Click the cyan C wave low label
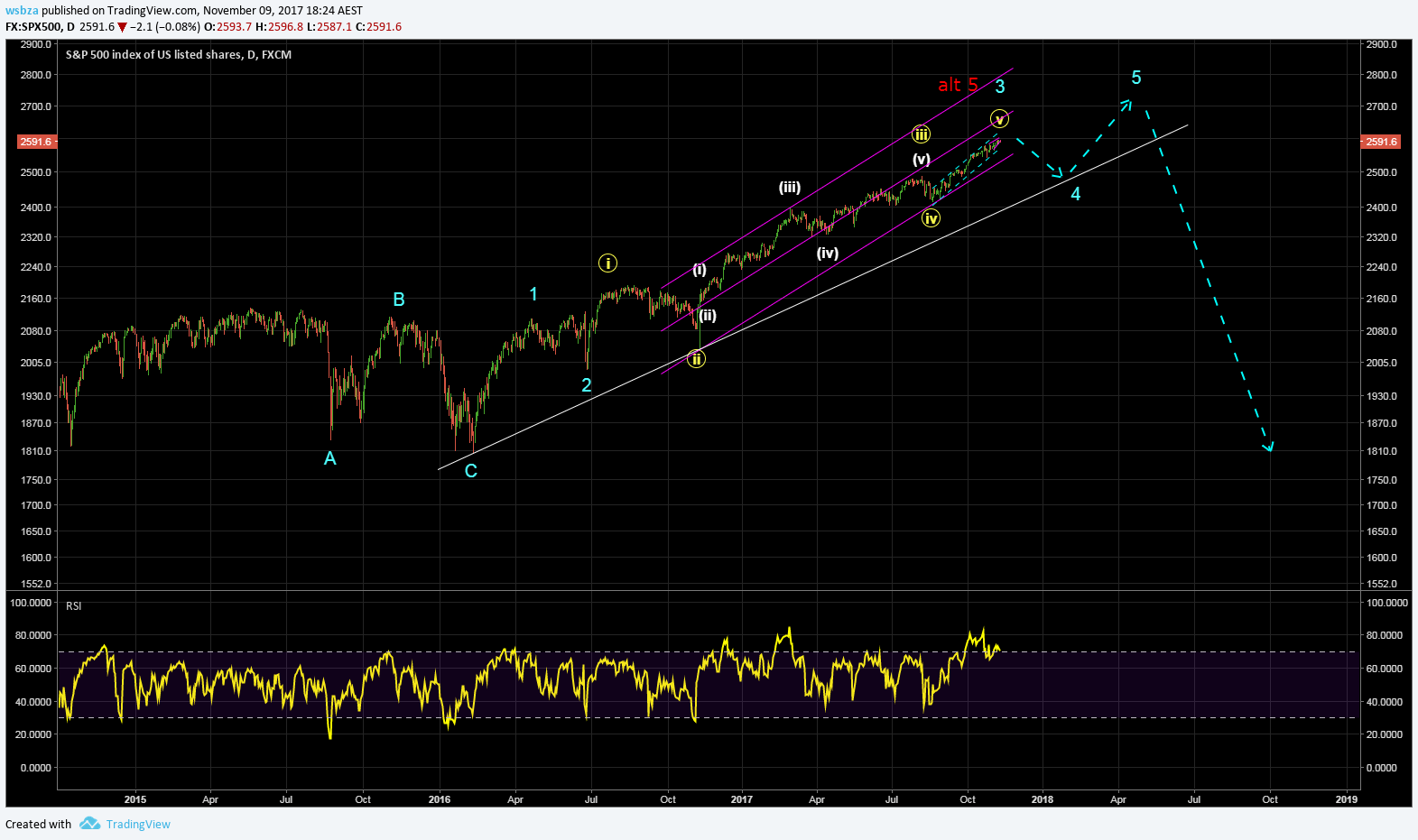Screen dimensions: 1418x840 point(470,471)
